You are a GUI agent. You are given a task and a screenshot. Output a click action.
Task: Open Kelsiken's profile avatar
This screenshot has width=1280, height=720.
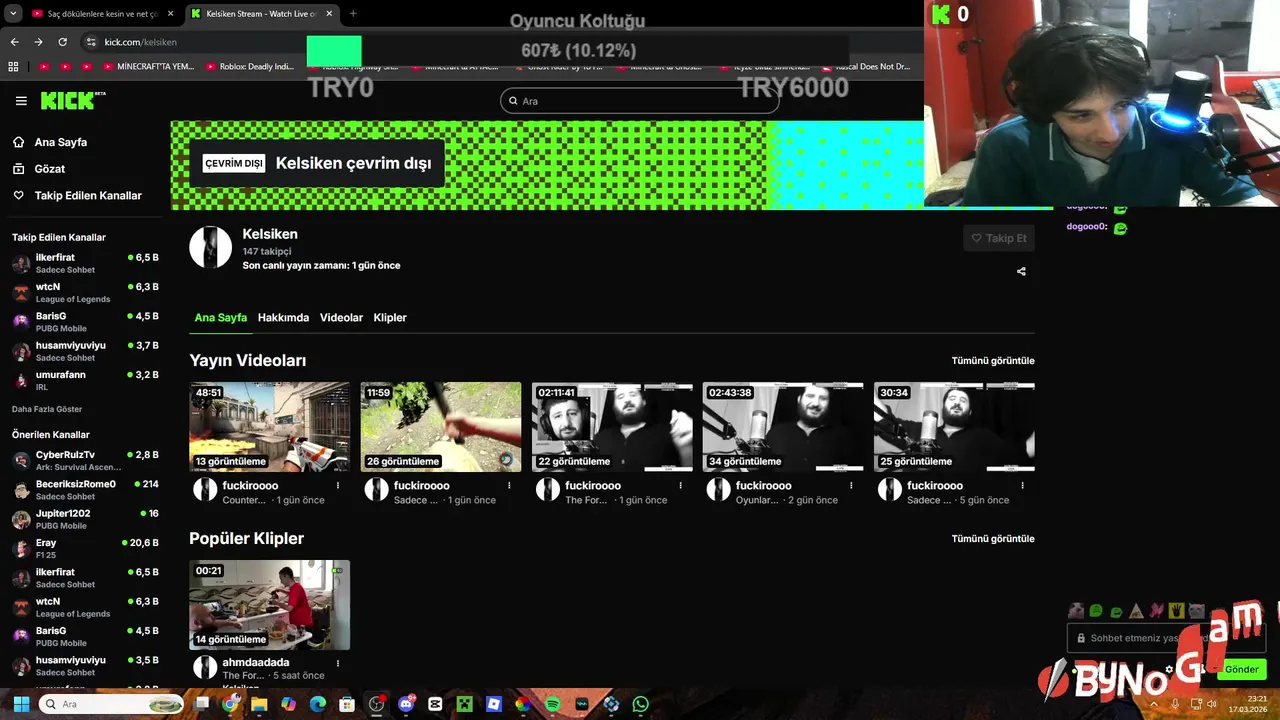point(210,247)
